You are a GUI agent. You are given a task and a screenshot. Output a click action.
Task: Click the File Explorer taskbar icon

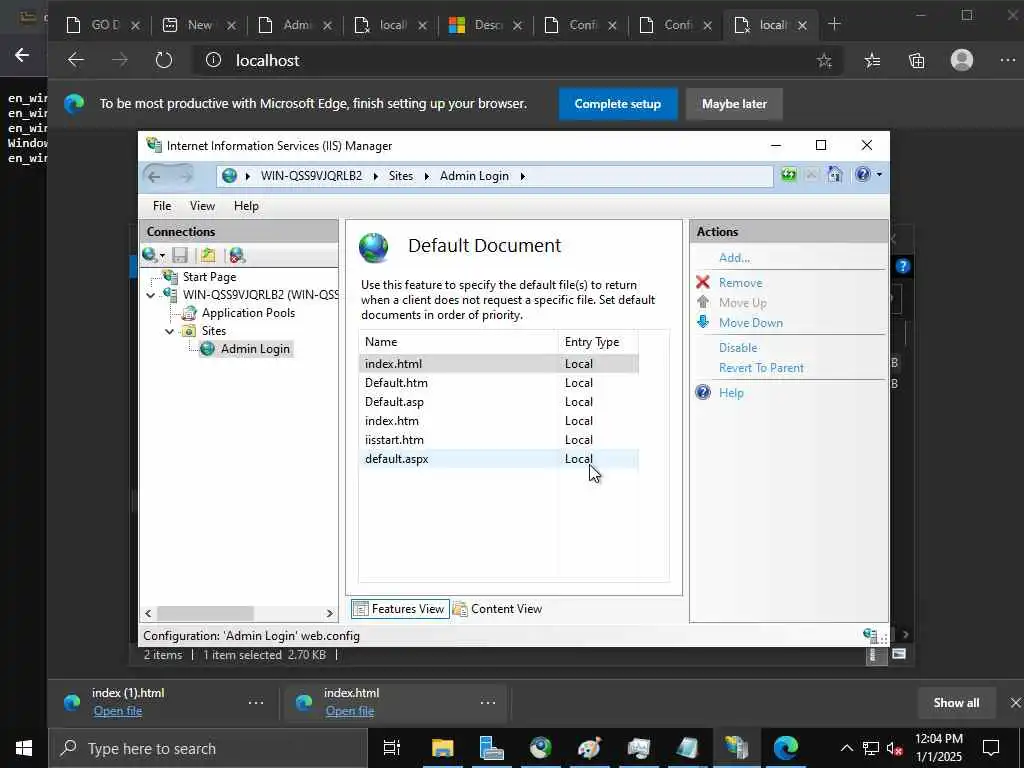[x=442, y=748]
